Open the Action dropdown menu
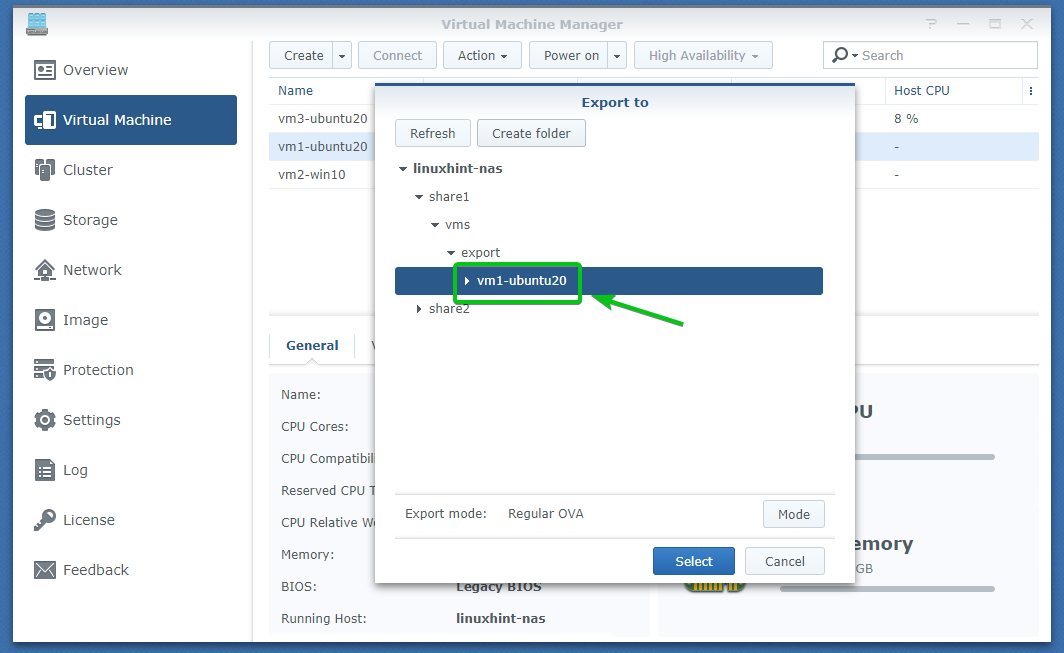1064x653 pixels. (482, 56)
